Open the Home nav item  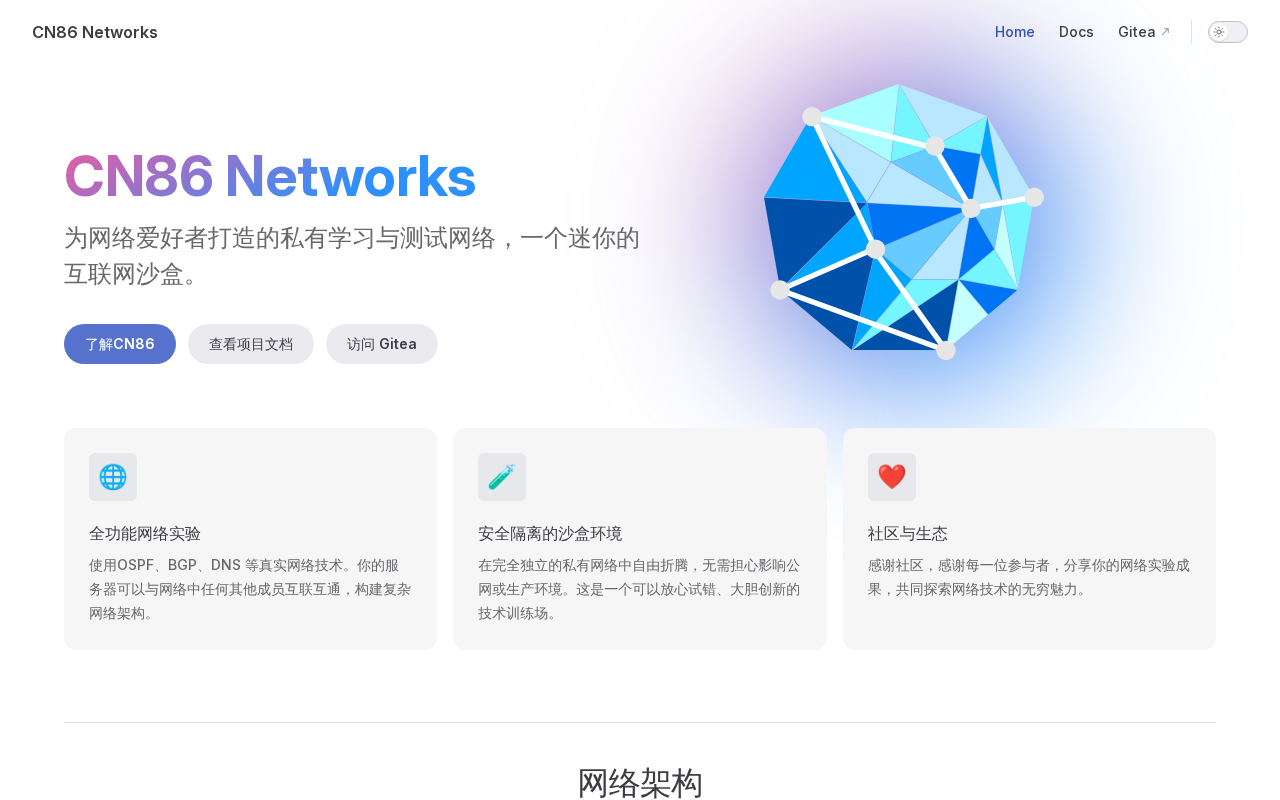[1015, 32]
